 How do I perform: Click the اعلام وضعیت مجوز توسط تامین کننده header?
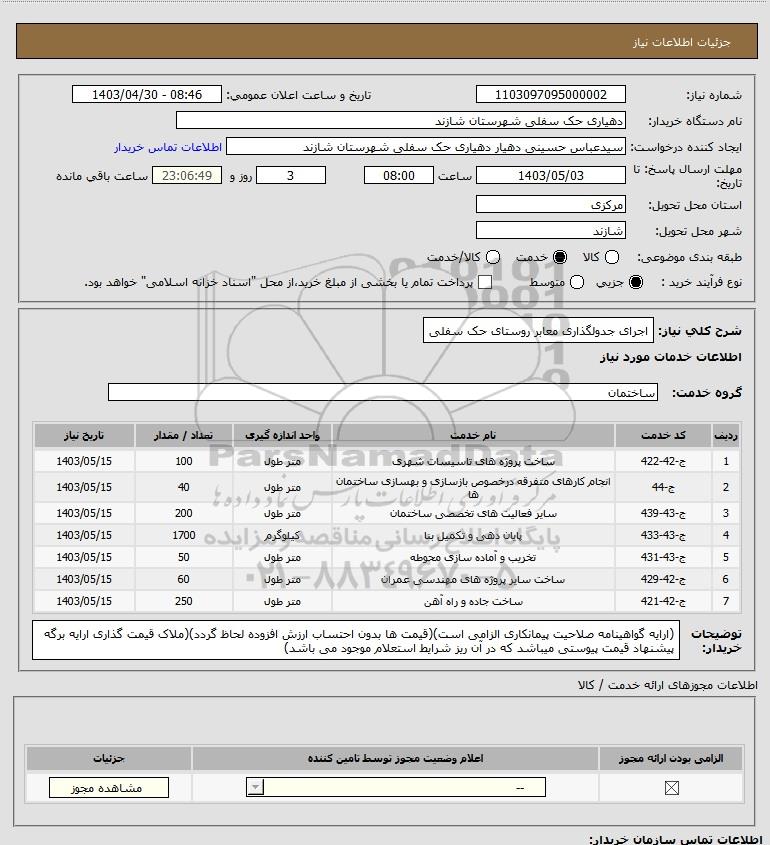click(x=396, y=758)
